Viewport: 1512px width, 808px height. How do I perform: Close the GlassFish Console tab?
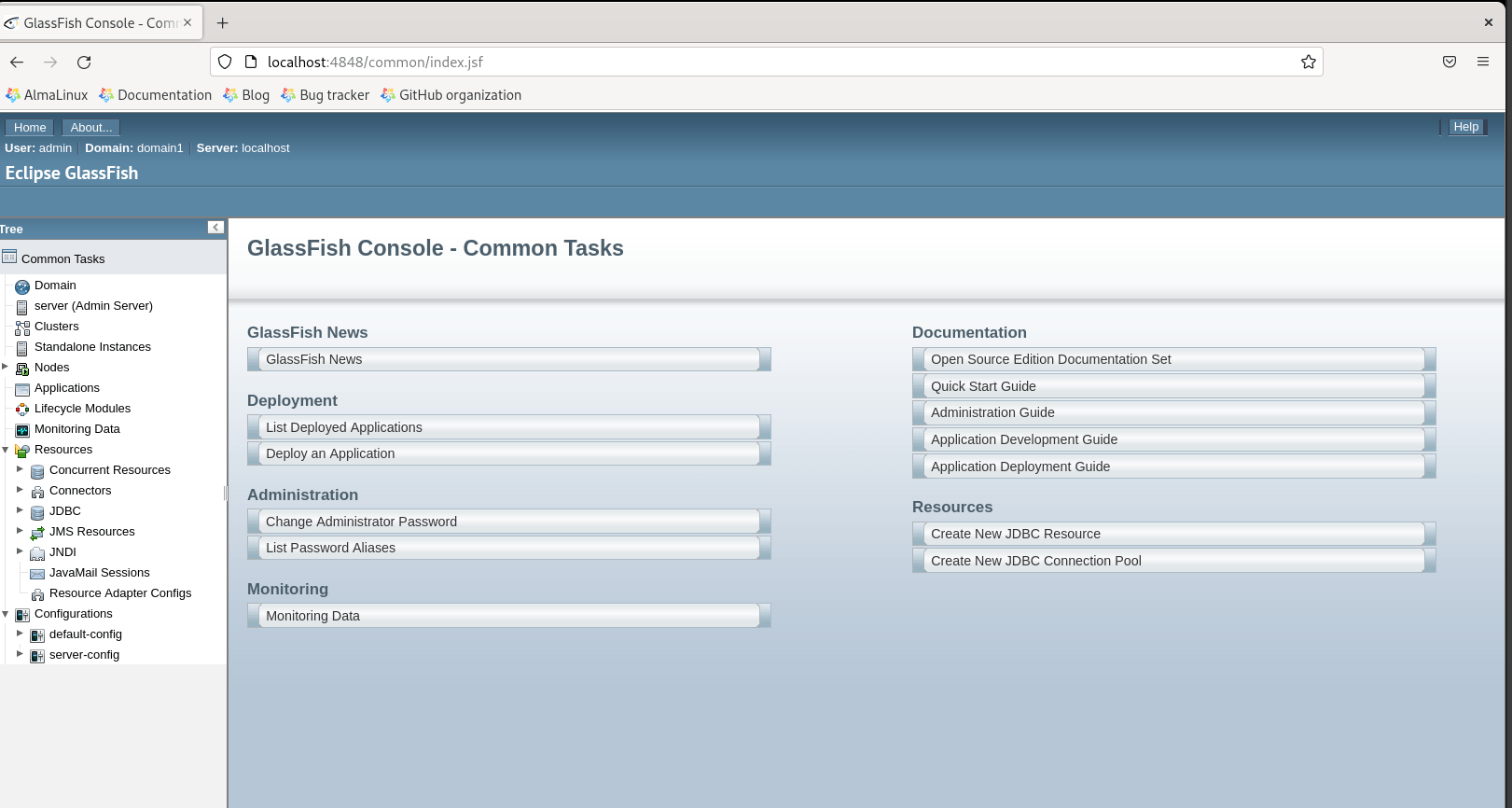coord(187,22)
